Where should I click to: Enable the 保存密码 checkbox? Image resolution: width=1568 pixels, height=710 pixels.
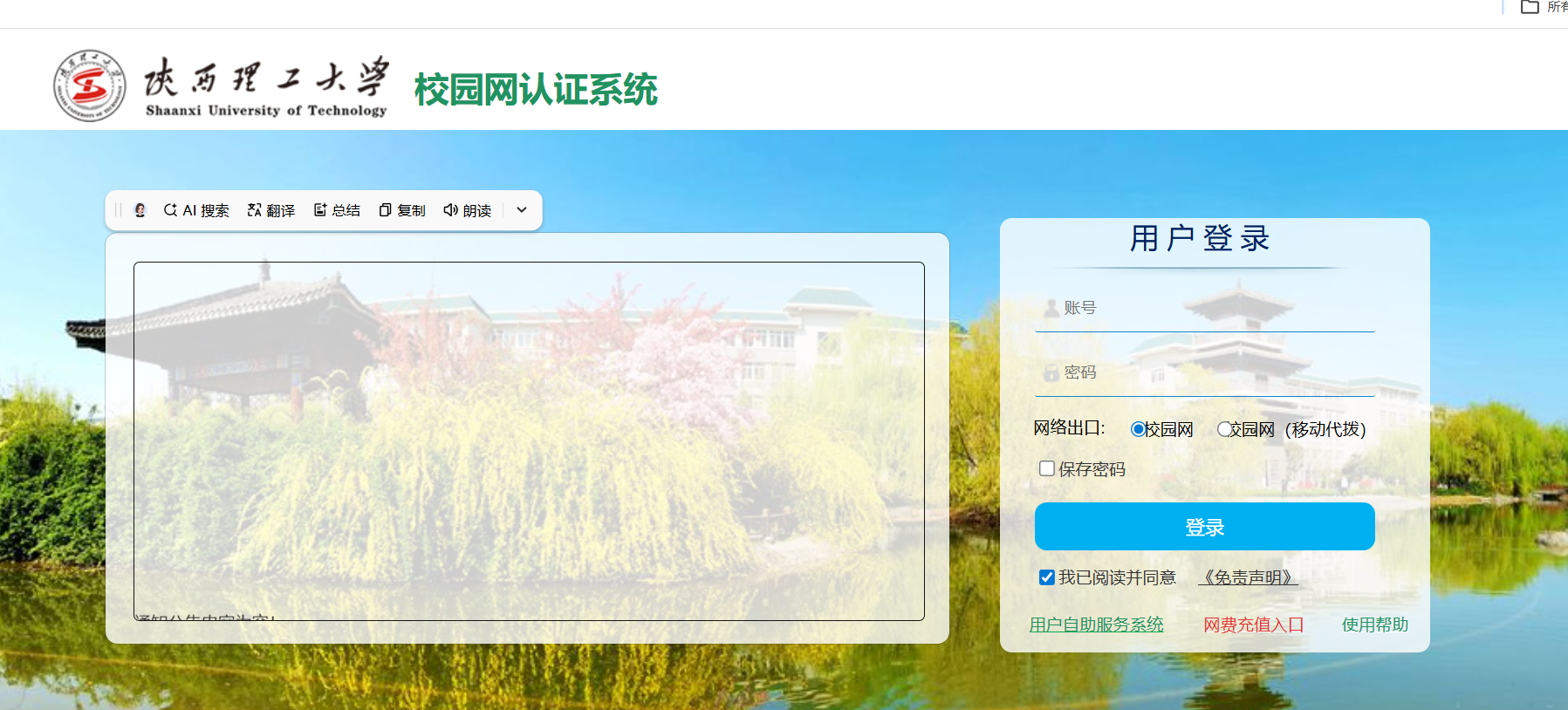(x=1047, y=468)
